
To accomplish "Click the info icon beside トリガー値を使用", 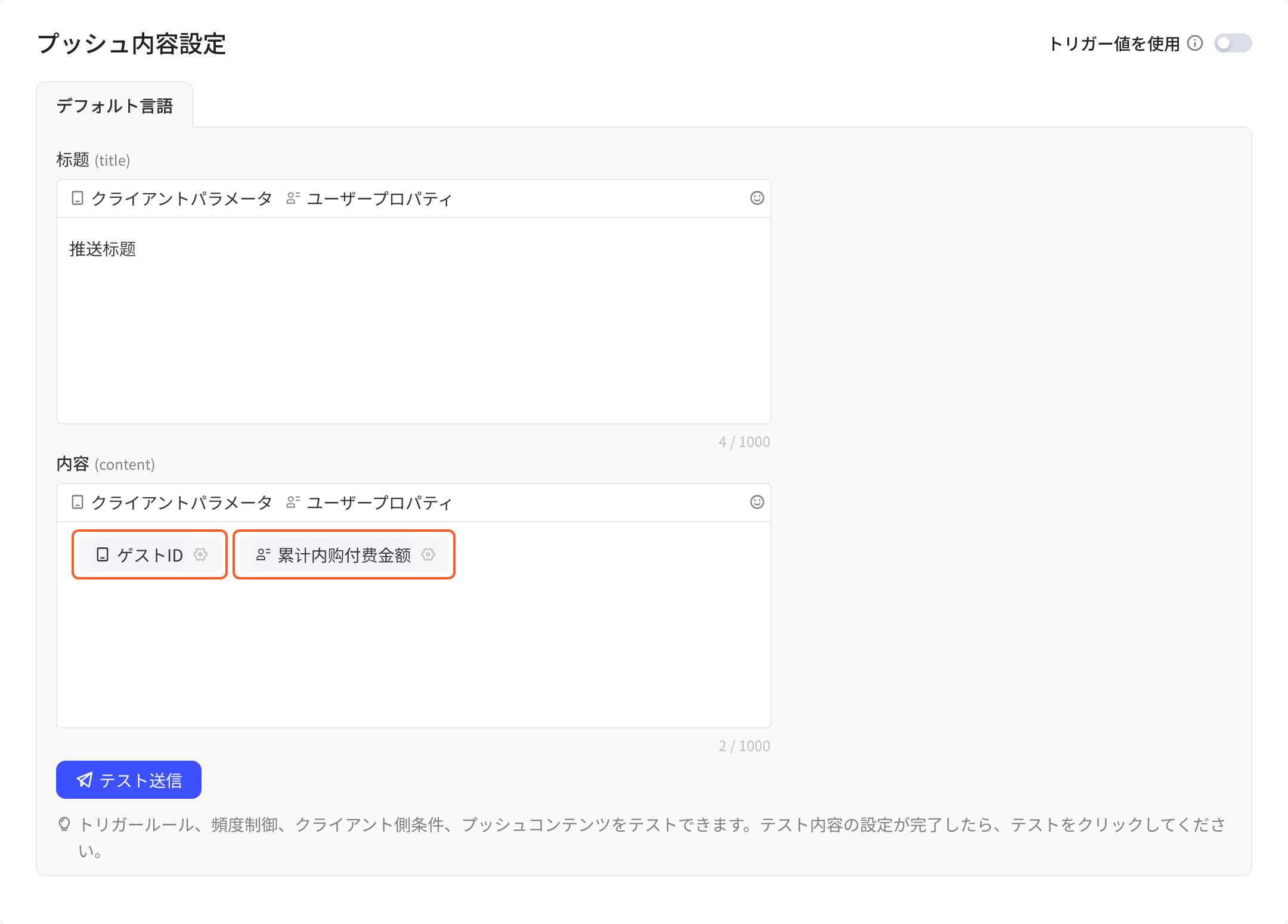I will pyautogui.click(x=1195, y=44).
